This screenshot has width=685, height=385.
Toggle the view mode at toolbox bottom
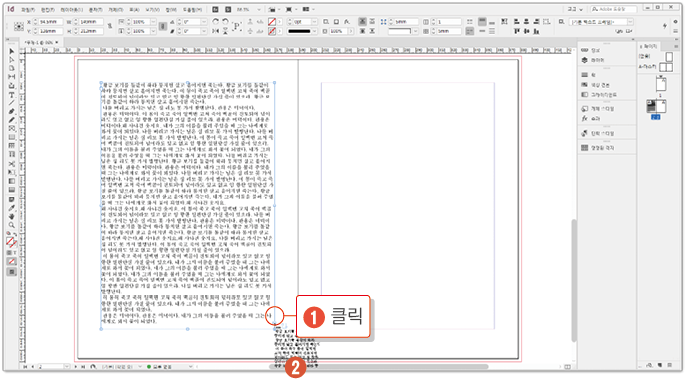pos(12,272)
